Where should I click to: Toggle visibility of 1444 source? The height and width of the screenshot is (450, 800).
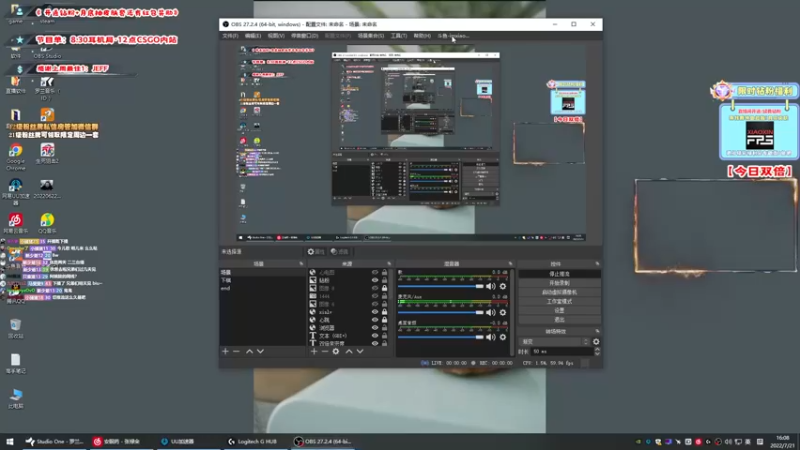click(x=375, y=296)
